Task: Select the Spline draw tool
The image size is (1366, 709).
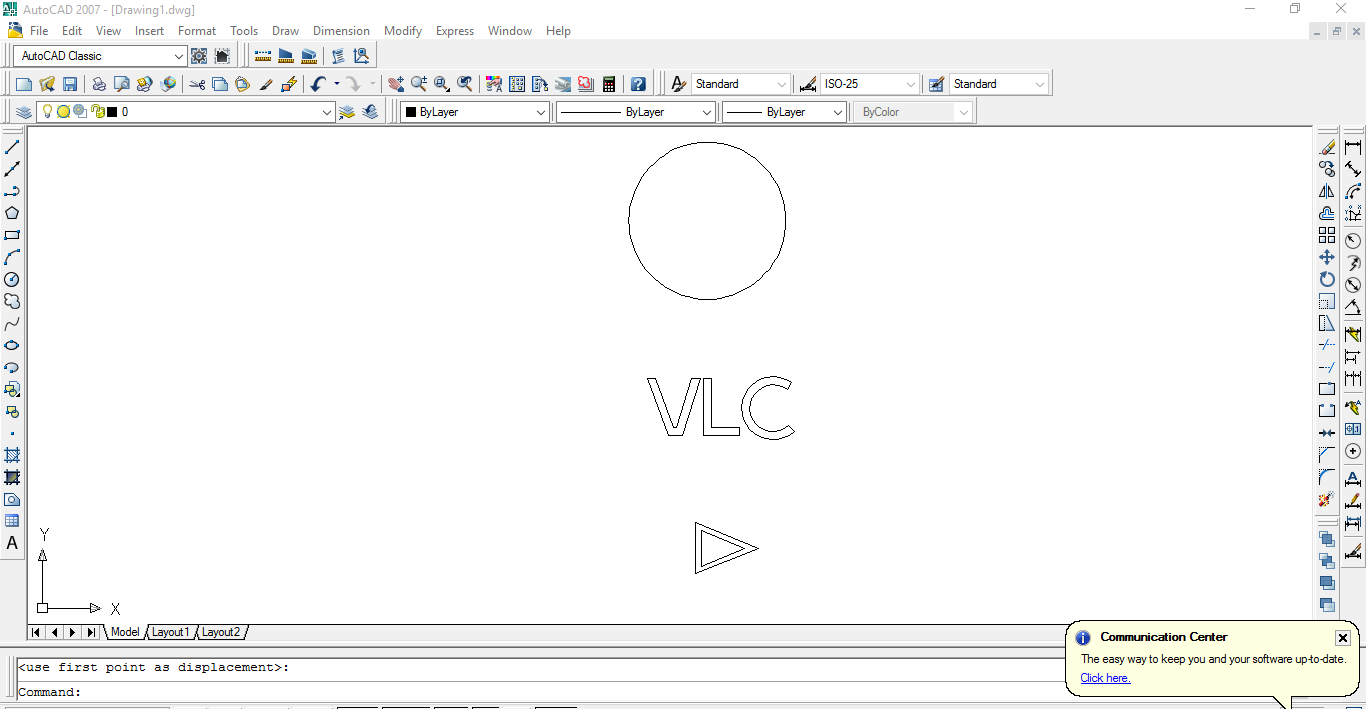Action: 12,323
